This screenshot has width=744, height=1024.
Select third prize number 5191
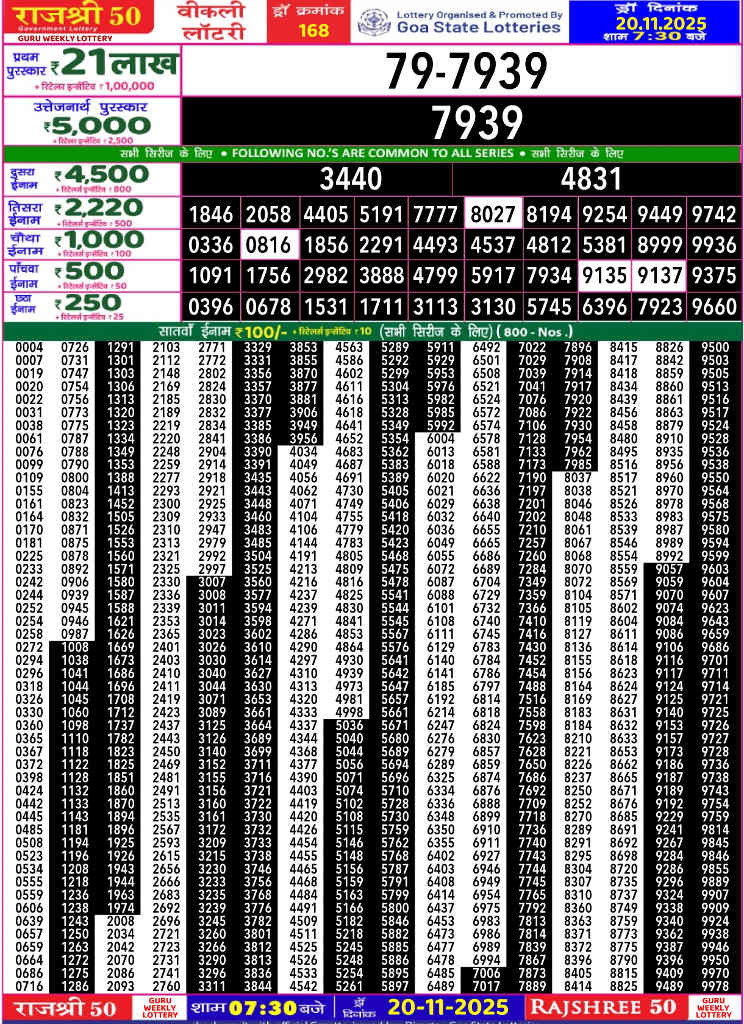pos(381,214)
